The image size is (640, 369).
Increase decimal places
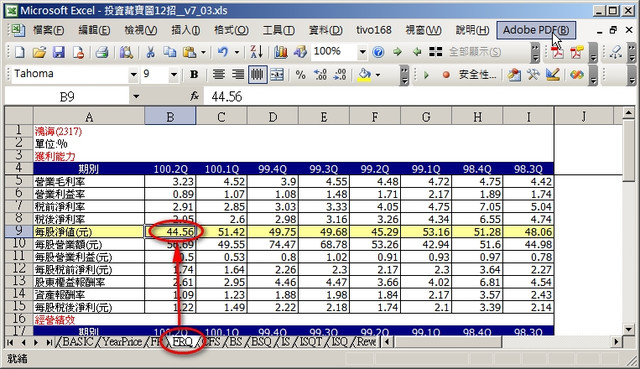coord(320,75)
